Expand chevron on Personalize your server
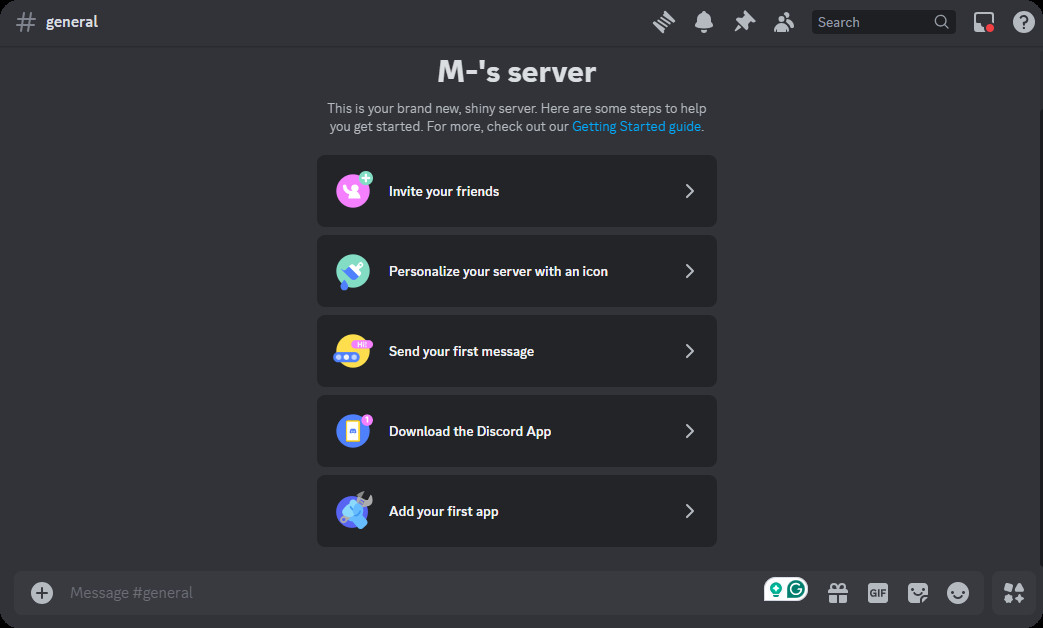 690,271
